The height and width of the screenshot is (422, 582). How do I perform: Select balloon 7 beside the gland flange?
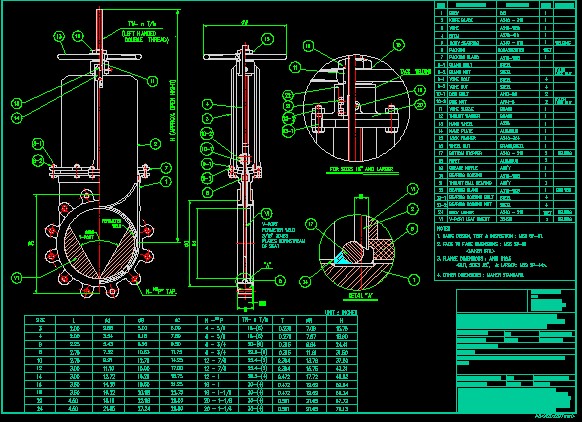coord(166,168)
